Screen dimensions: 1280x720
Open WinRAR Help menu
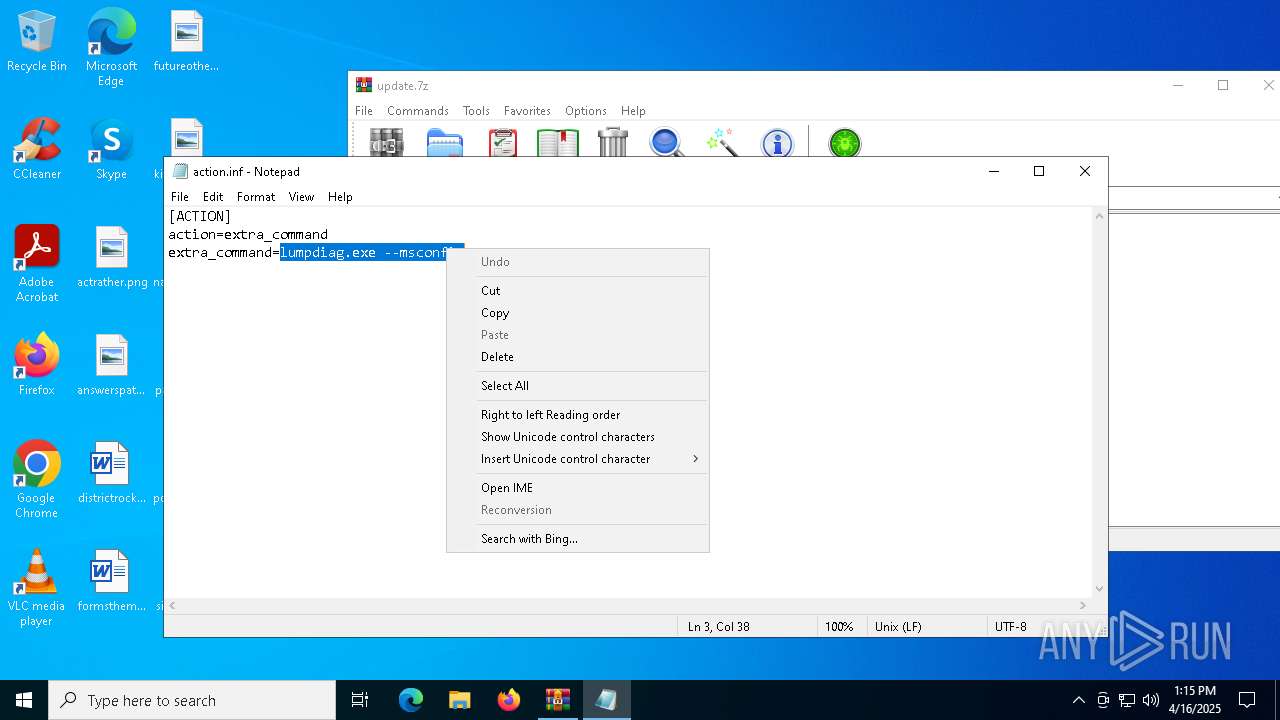pyautogui.click(x=633, y=111)
